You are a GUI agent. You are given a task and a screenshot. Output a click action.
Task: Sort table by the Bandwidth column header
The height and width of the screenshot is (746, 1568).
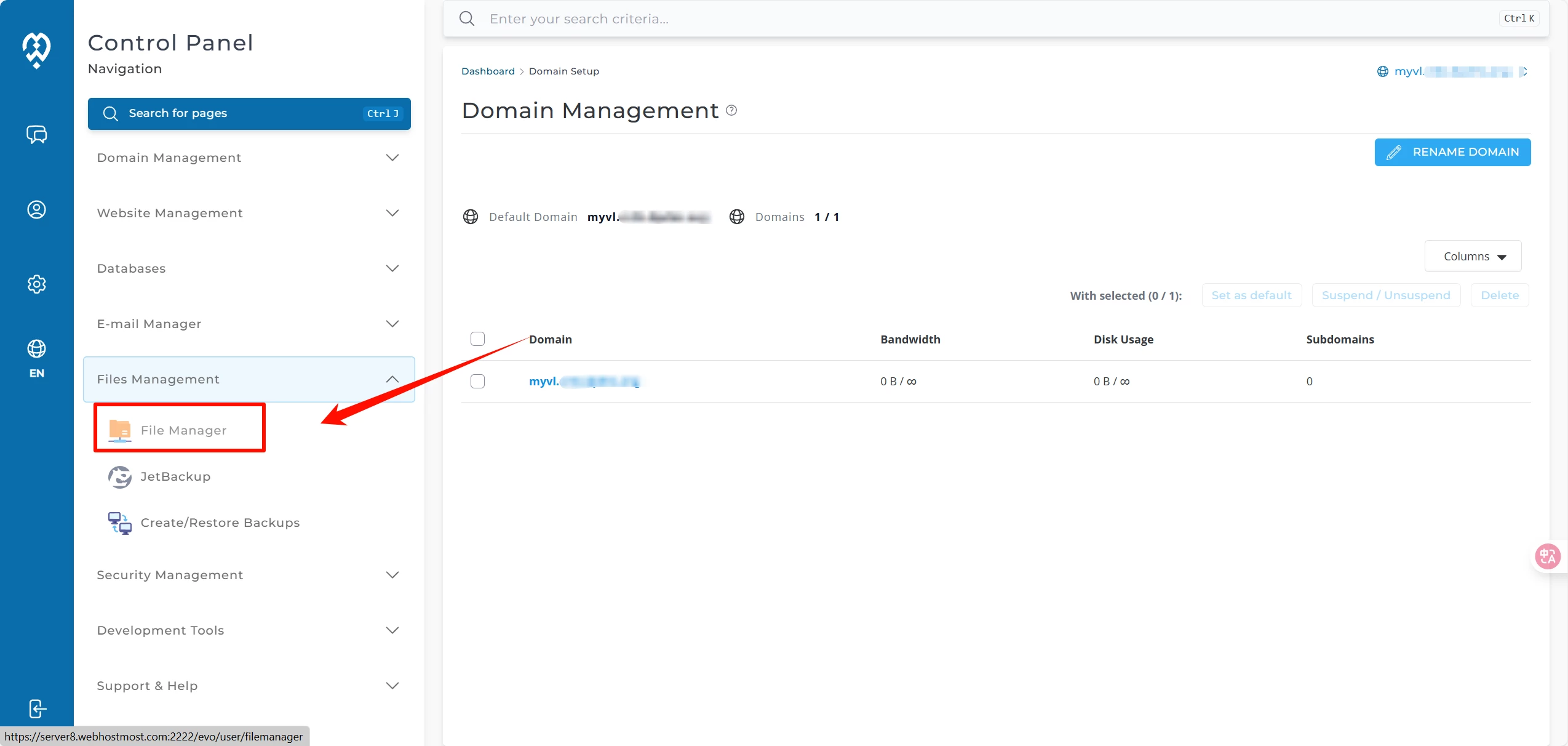(910, 339)
